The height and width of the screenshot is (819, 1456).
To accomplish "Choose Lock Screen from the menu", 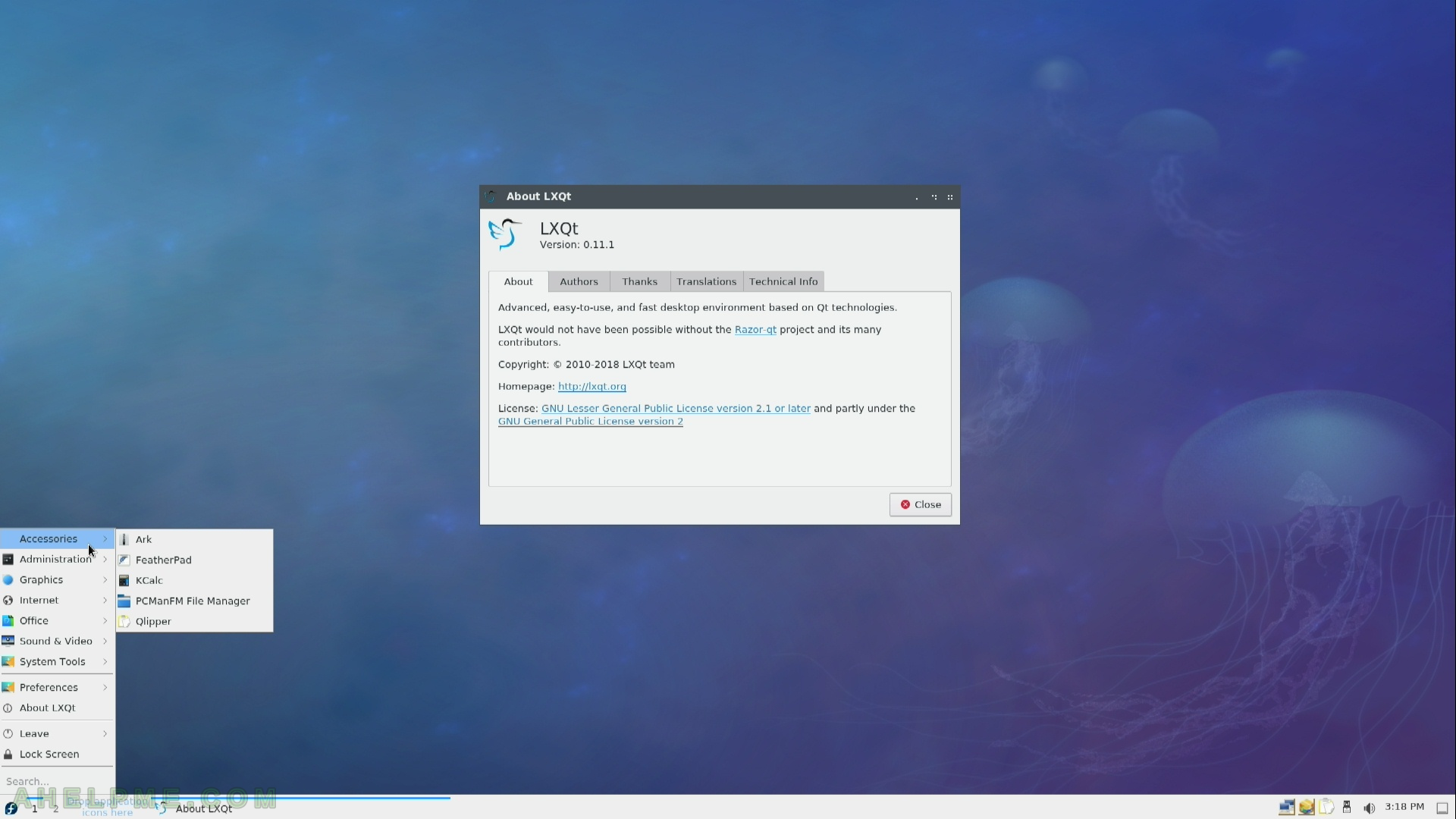I will coord(57,754).
